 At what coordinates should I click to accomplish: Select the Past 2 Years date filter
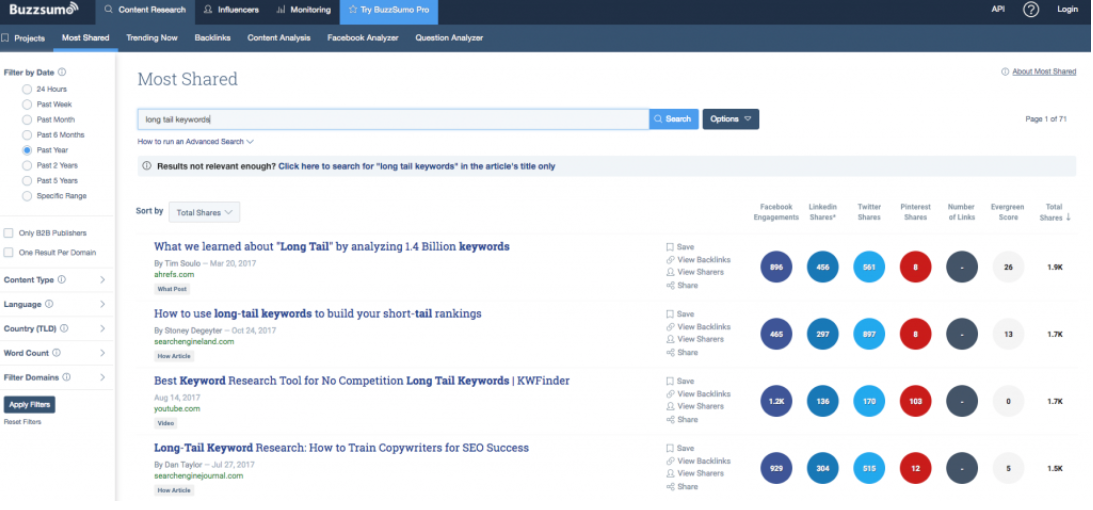(x=26, y=166)
